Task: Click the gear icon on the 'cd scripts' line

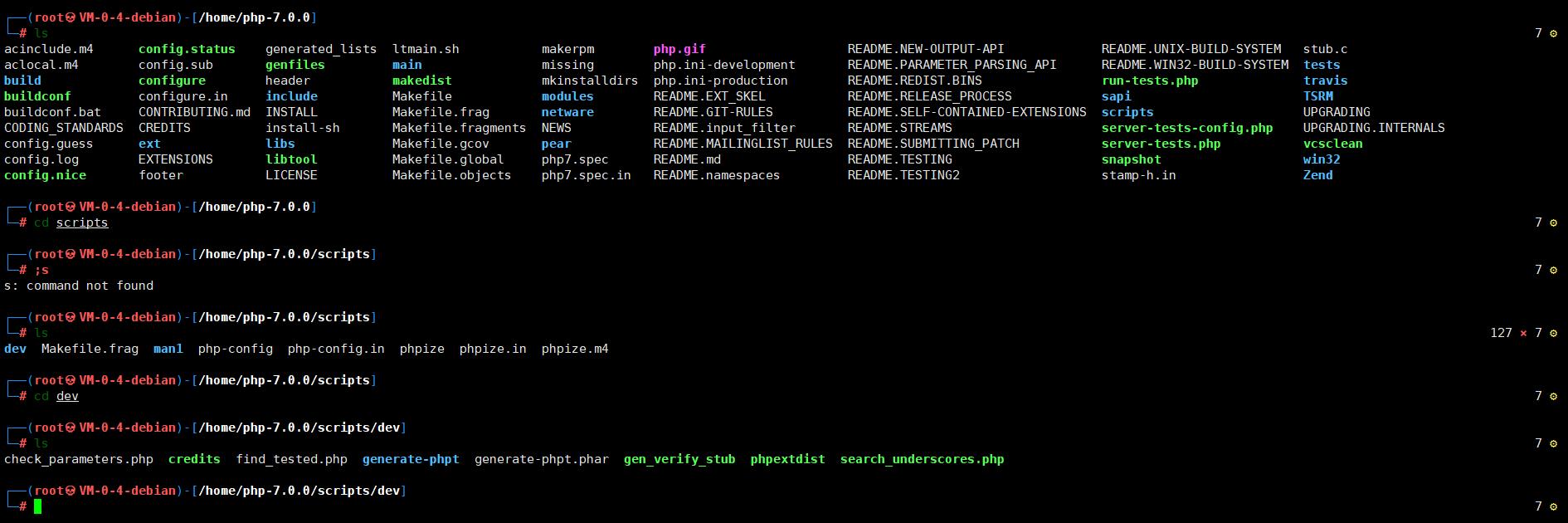Action: [x=1553, y=222]
